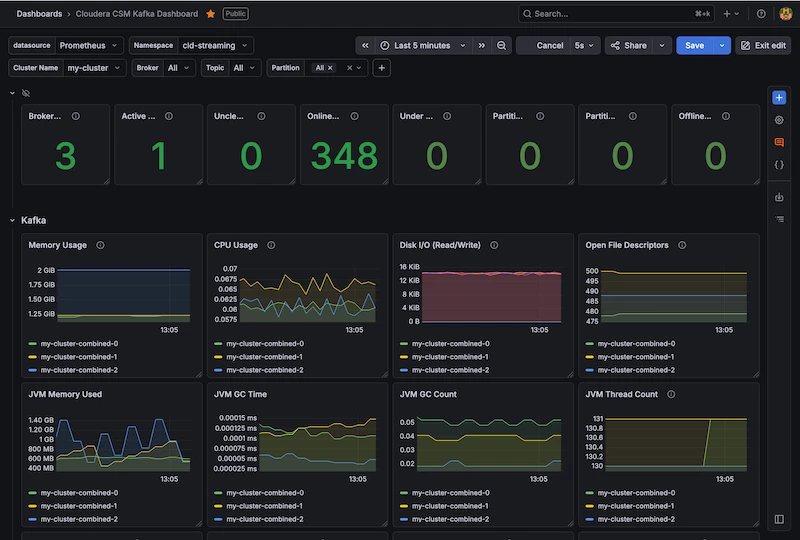The width and height of the screenshot is (800, 540).
Task: Open the Last 5 minutes time picker
Action: tap(423, 45)
